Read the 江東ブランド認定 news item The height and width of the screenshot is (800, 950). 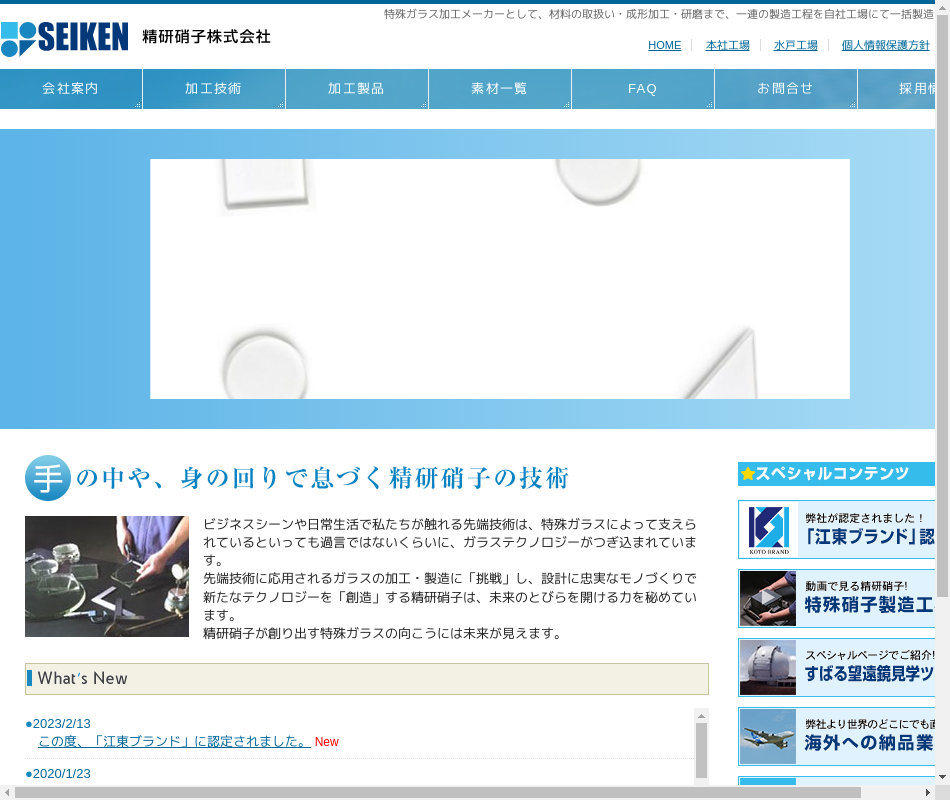(x=174, y=742)
